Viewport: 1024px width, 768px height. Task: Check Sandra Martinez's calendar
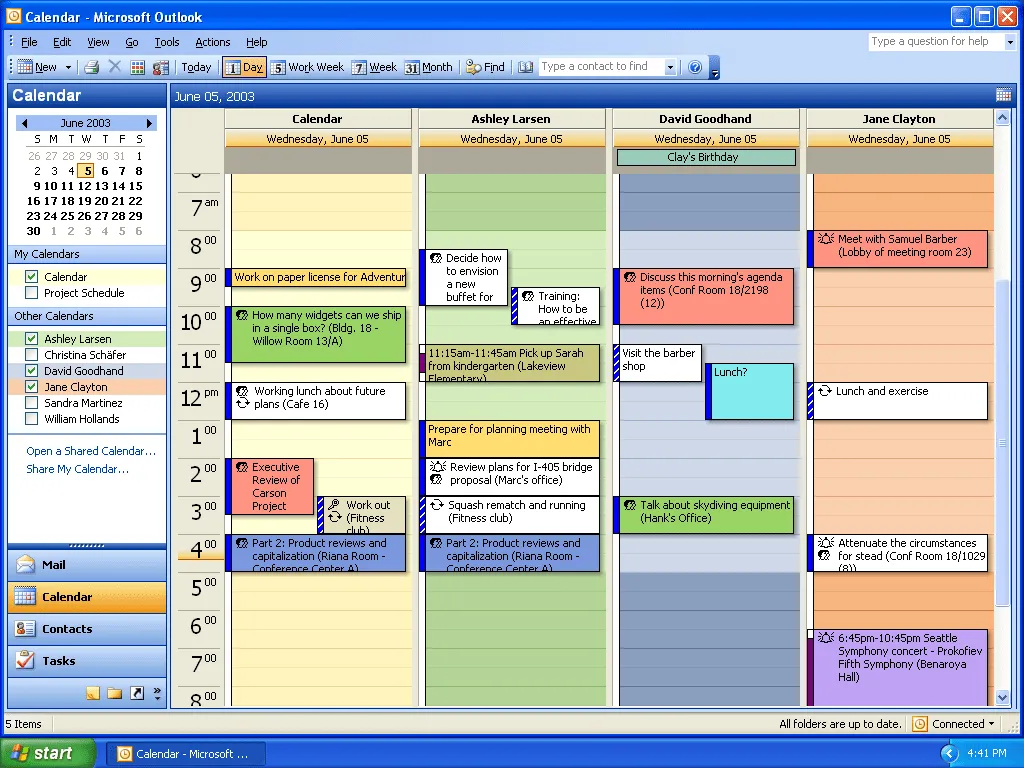tap(31, 402)
